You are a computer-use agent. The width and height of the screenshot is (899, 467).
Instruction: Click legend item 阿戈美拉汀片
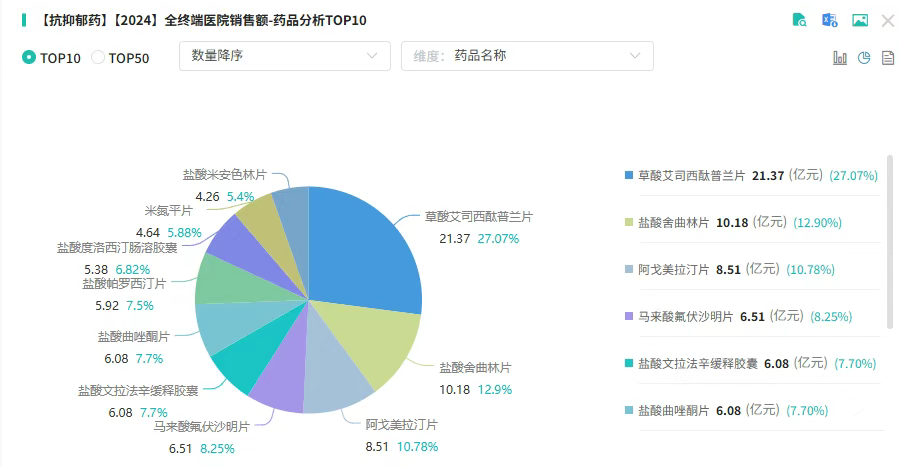(x=729, y=269)
